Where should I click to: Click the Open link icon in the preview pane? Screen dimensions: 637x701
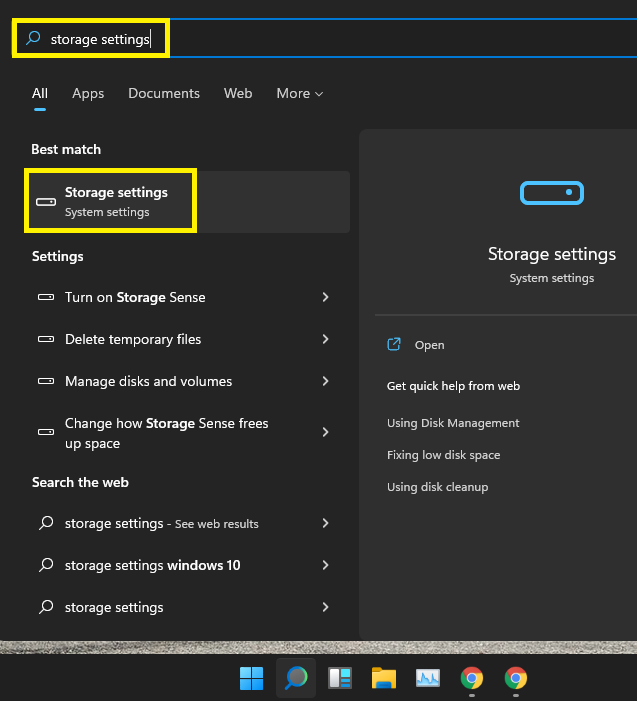pyautogui.click(x=394, y=345)
